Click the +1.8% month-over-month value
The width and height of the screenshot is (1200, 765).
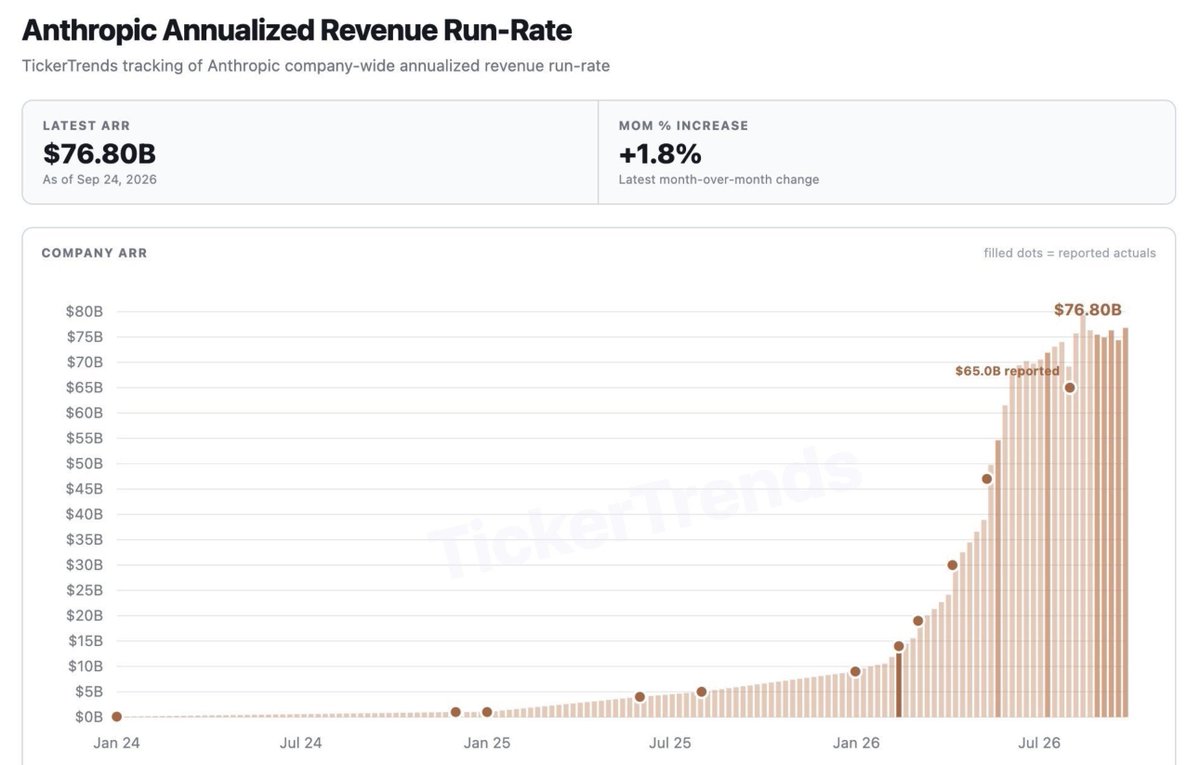point(660,153)
